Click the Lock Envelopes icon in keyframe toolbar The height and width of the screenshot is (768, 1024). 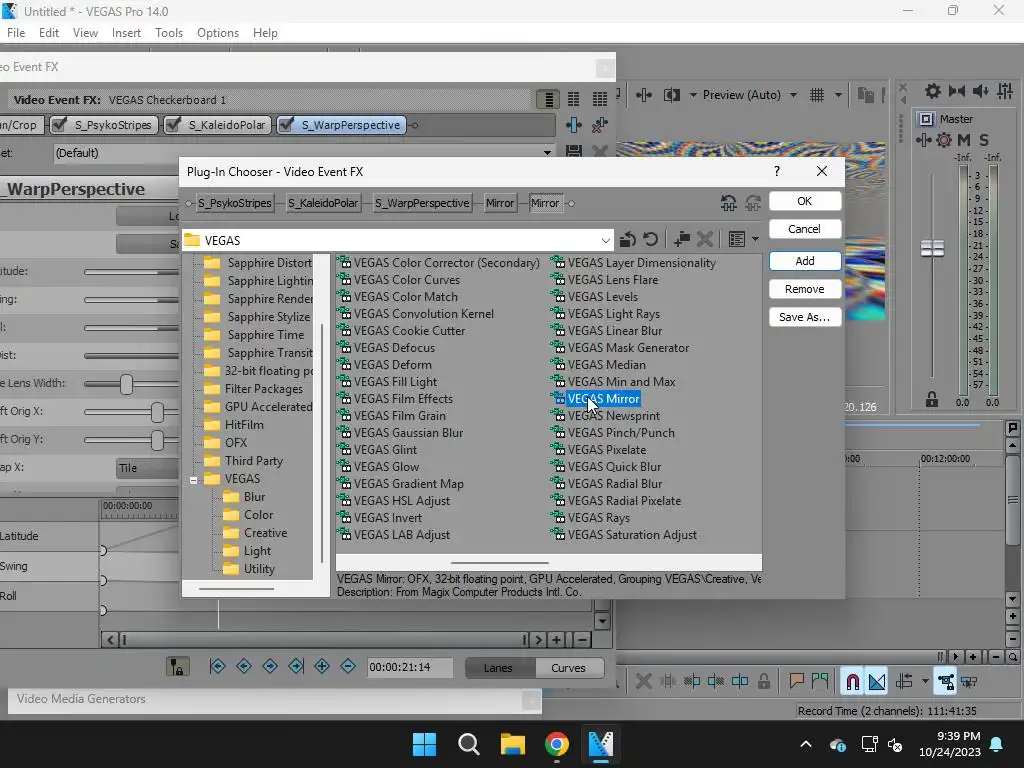coord(178,667)
